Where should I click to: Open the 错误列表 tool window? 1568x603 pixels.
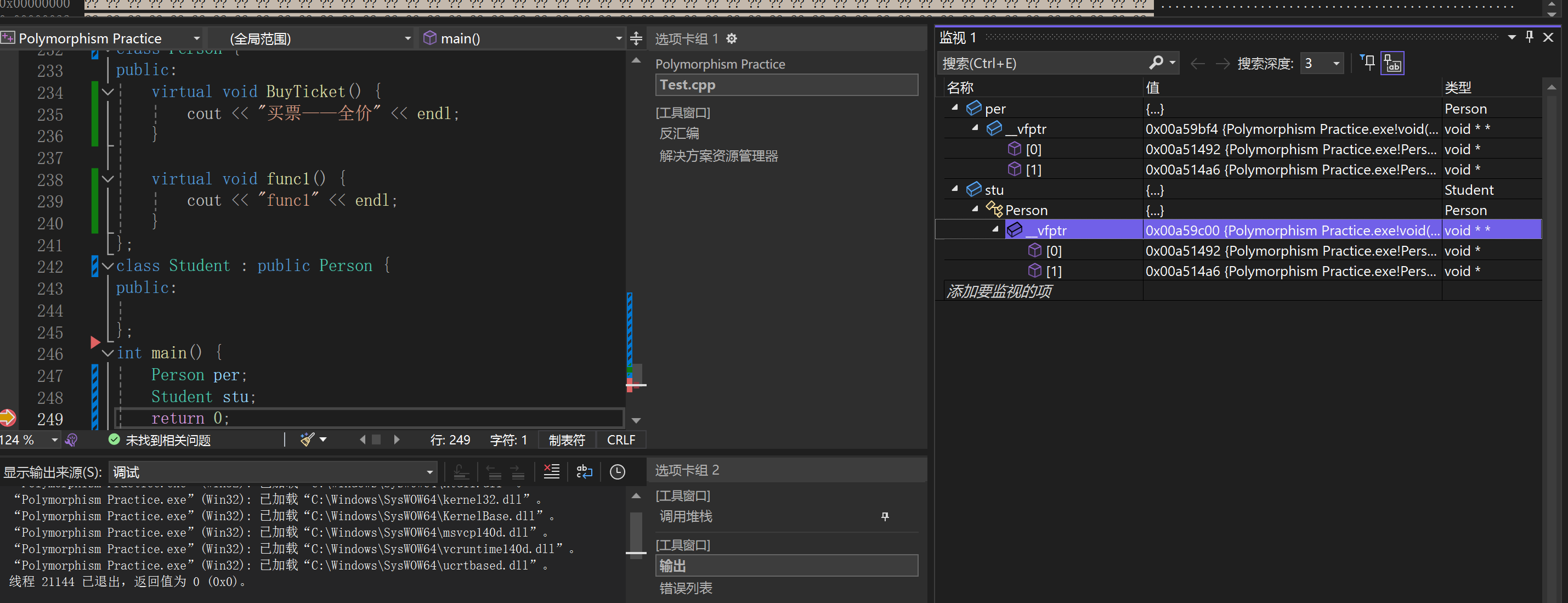tap(686, 588)
